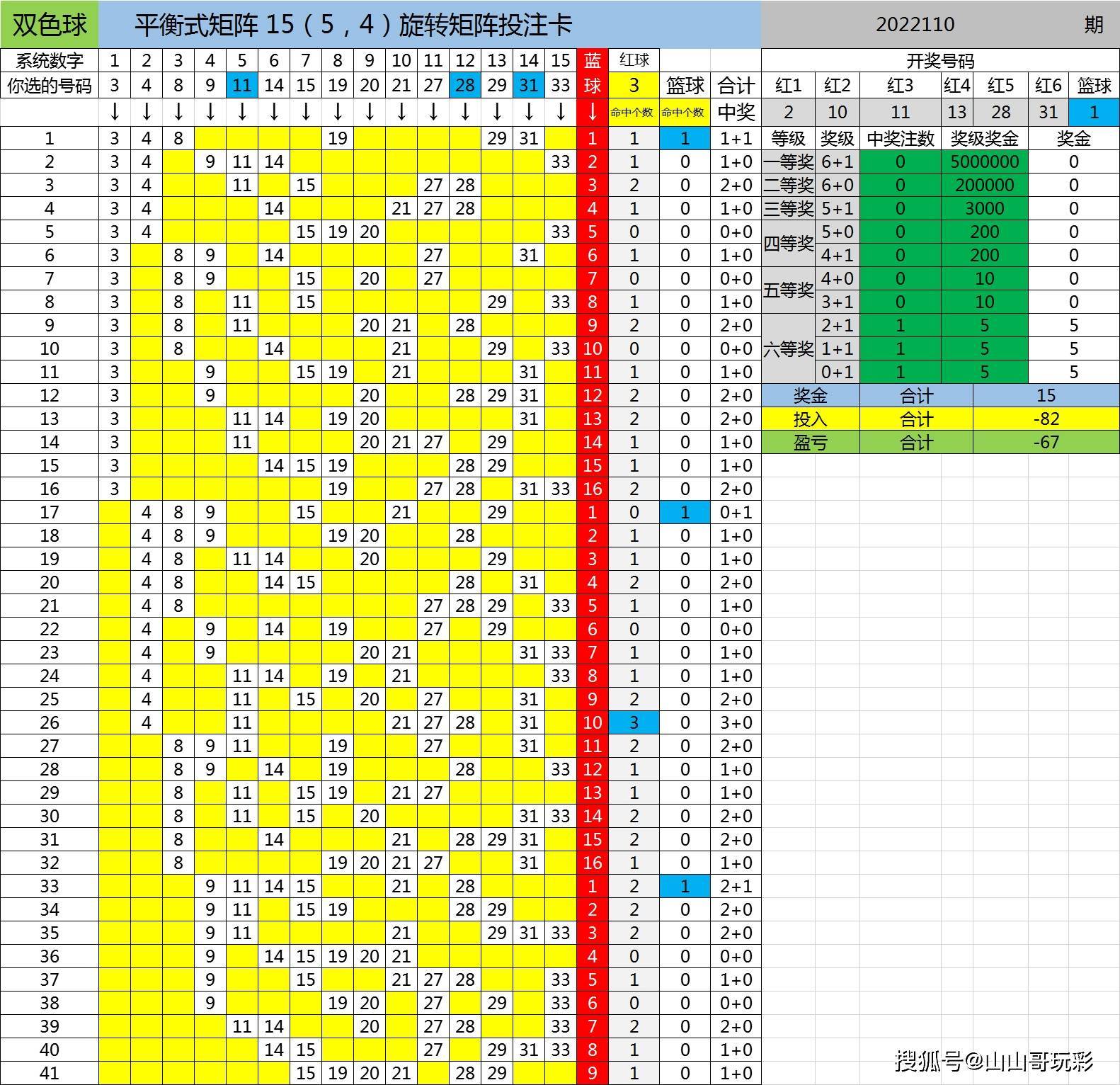Select the 投入 yellow summary label
The width and height of the screenshot is (1120, 1085).
click(811, 419)
